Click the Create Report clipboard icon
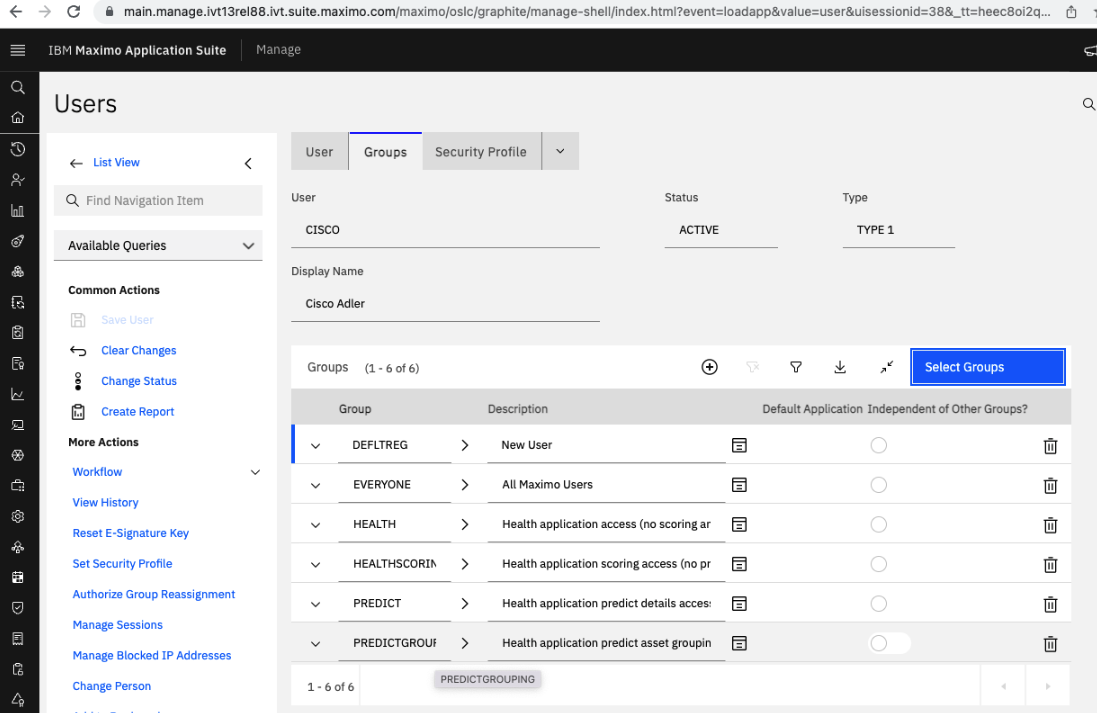Screen dimensions: 1097x713 (78, 411)
